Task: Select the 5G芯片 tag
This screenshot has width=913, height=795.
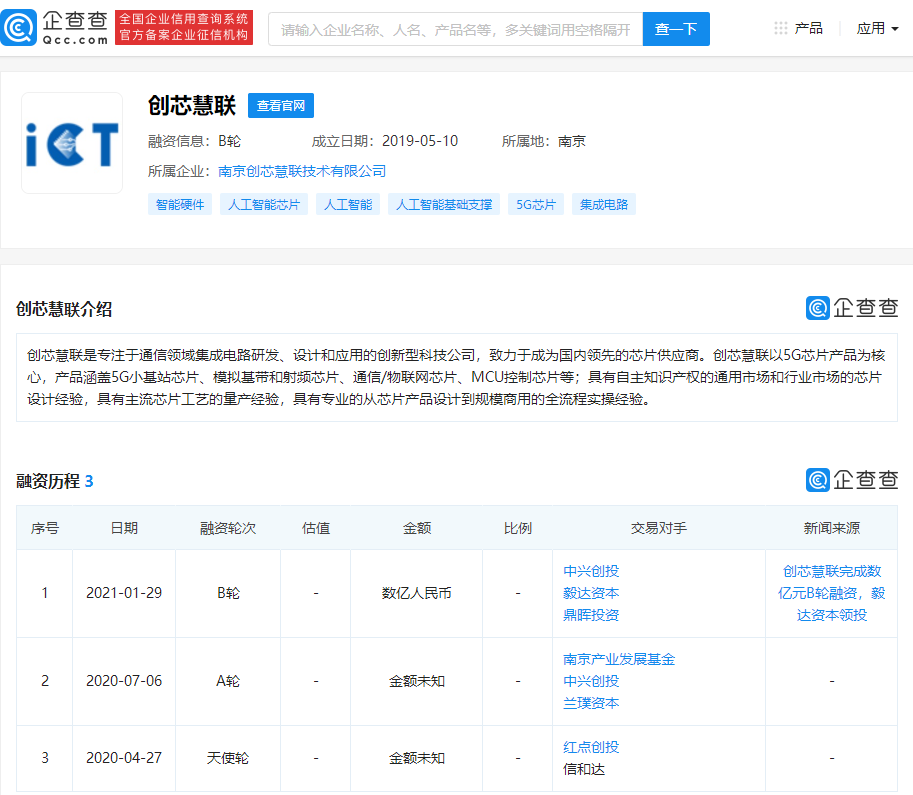Action: [536, 204]
